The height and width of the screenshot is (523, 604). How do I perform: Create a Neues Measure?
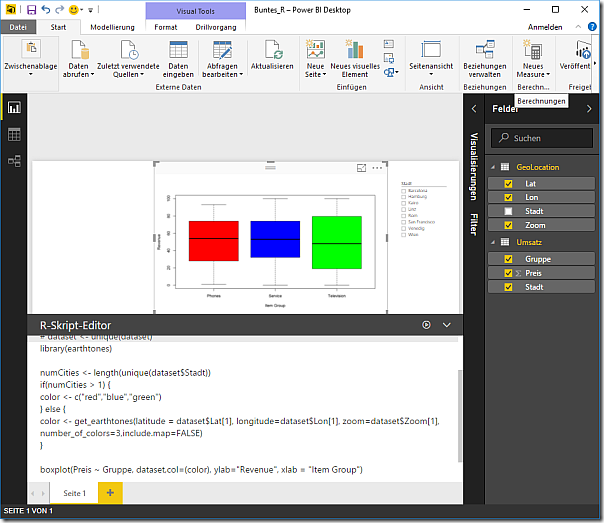click(x=533, y=59)
